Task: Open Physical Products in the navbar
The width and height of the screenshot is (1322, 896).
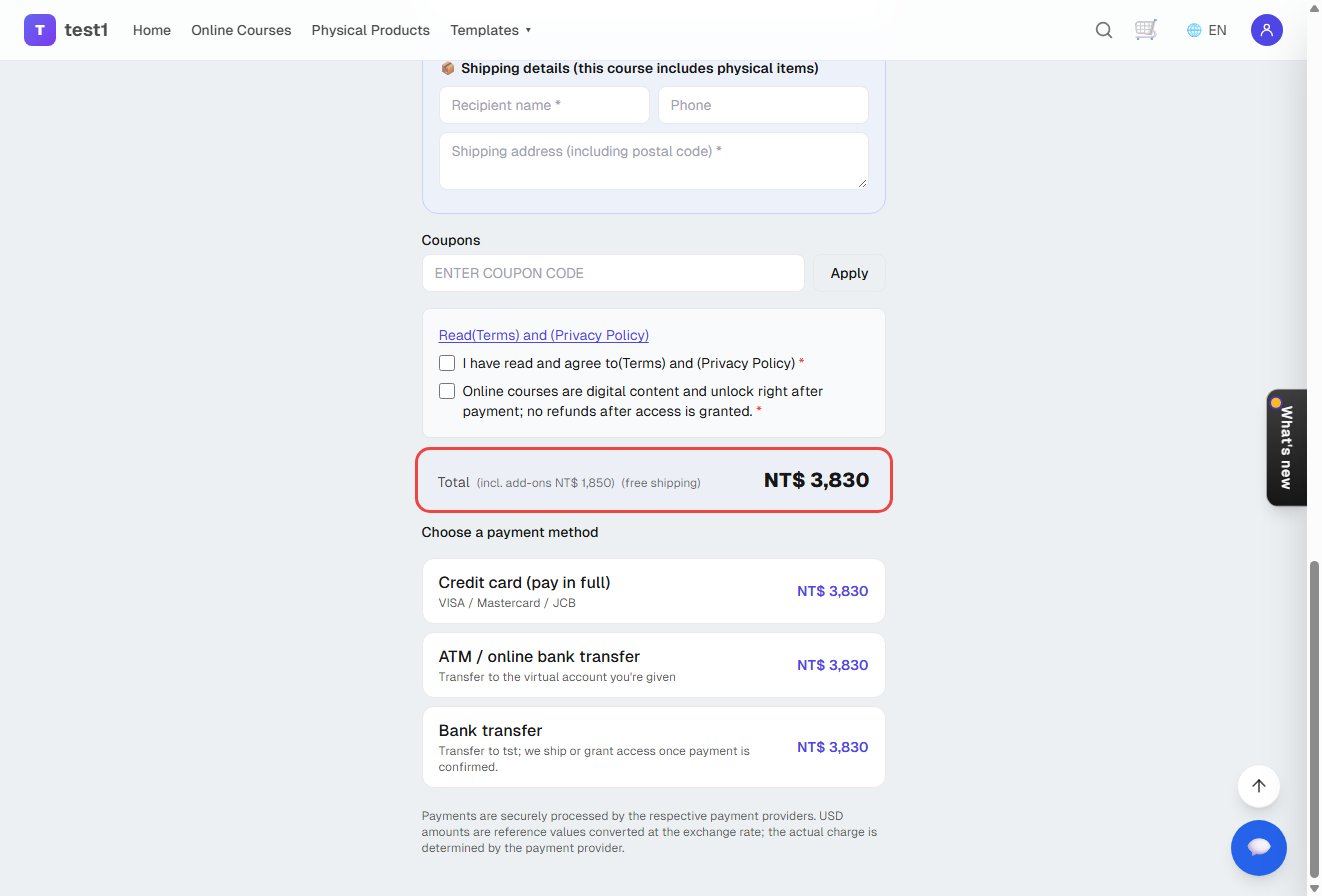Action: point(370,30)
